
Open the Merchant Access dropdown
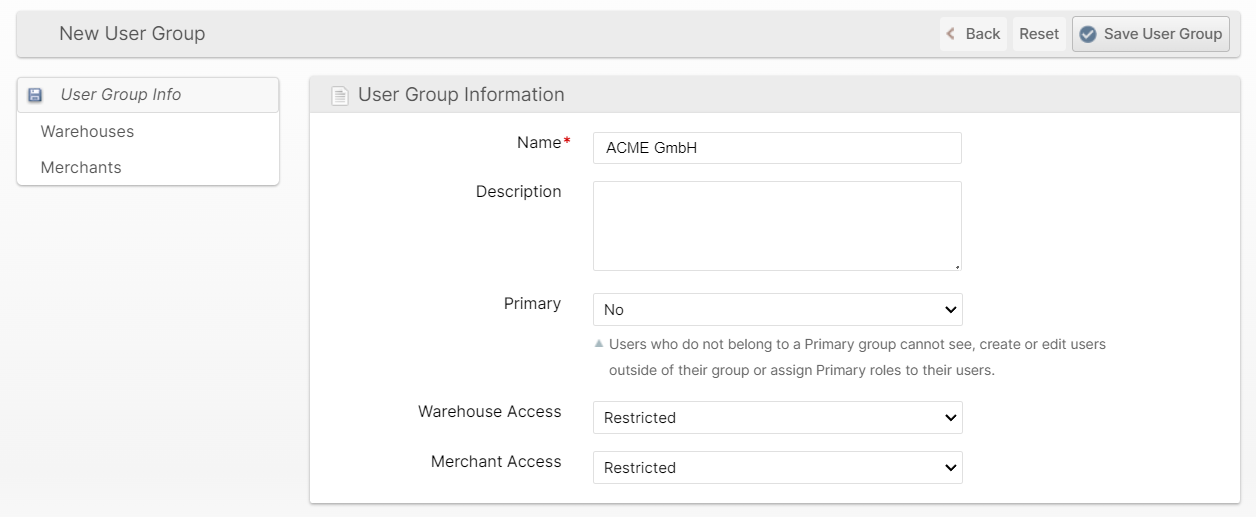pos(777,468)
